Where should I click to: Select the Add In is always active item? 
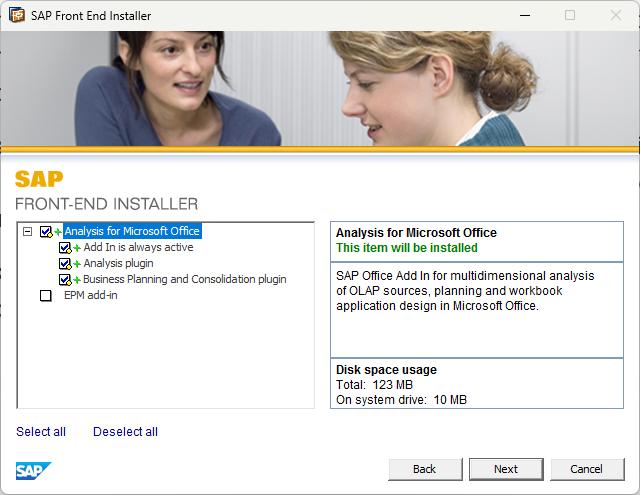(138, 247)
